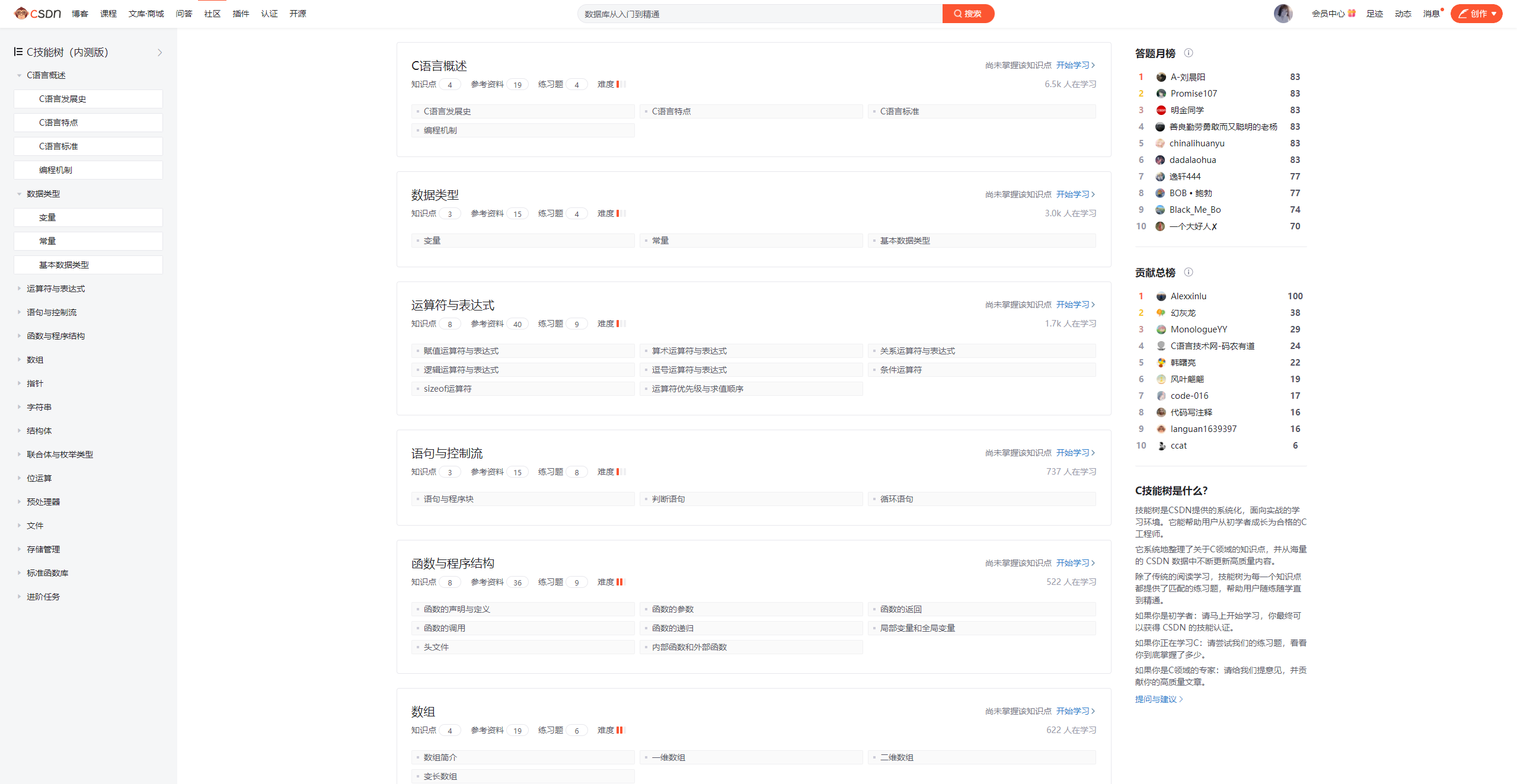Click avatar of ccat in contribution list

coord(1161,446)
